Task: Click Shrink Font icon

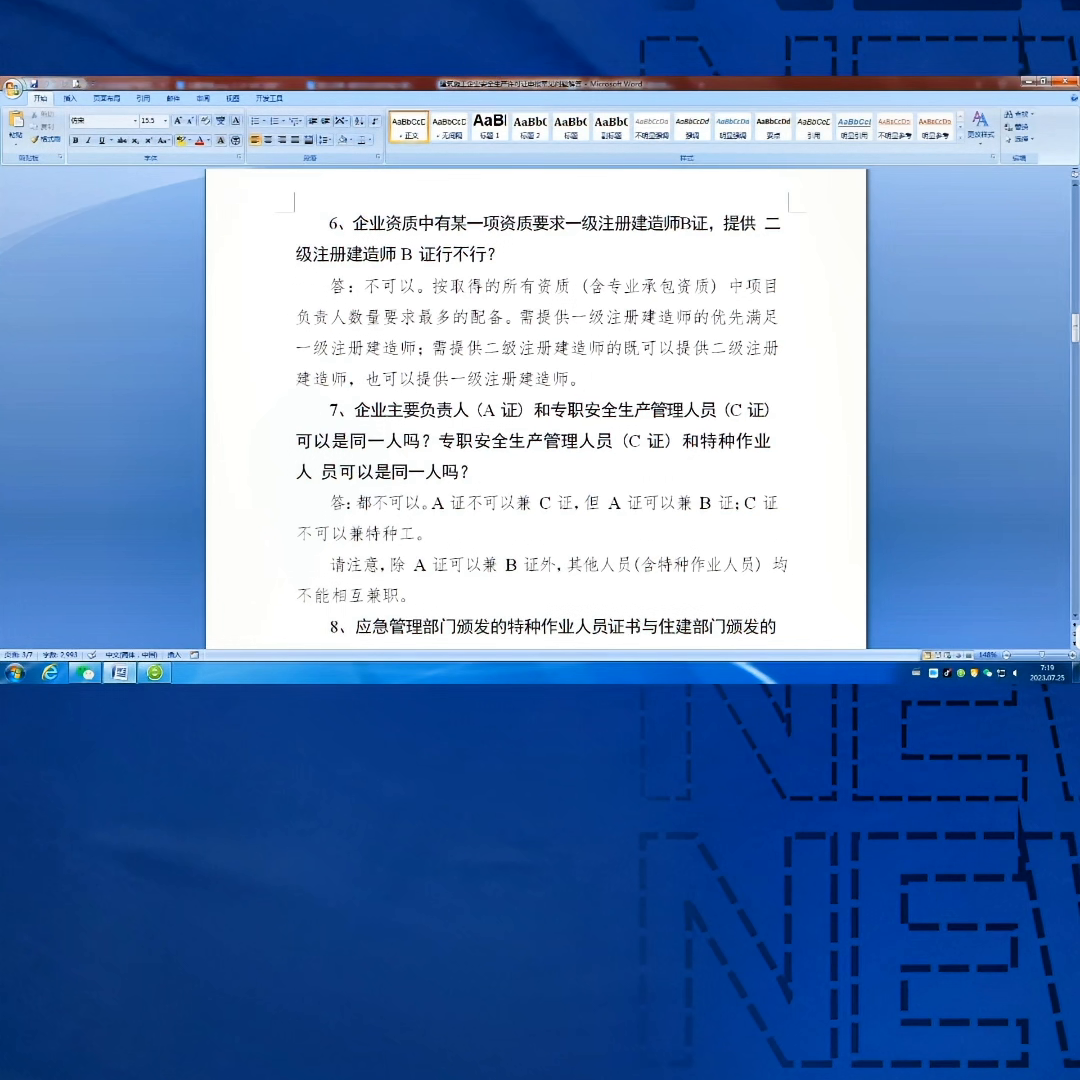Action: click(190, 121)
